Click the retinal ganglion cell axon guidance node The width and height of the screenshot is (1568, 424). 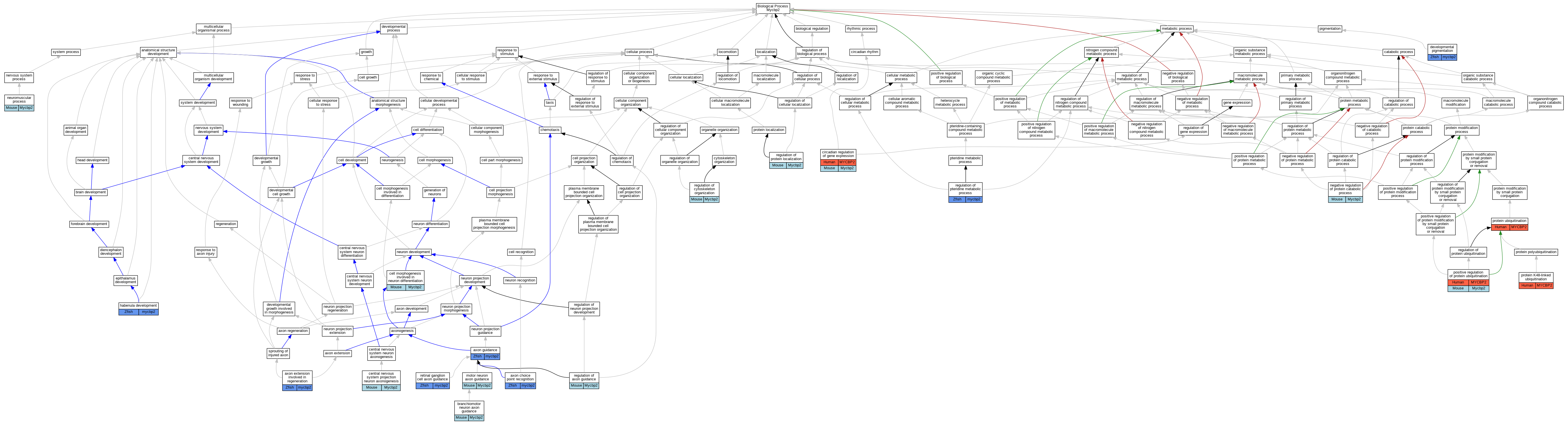pos(433,377)
